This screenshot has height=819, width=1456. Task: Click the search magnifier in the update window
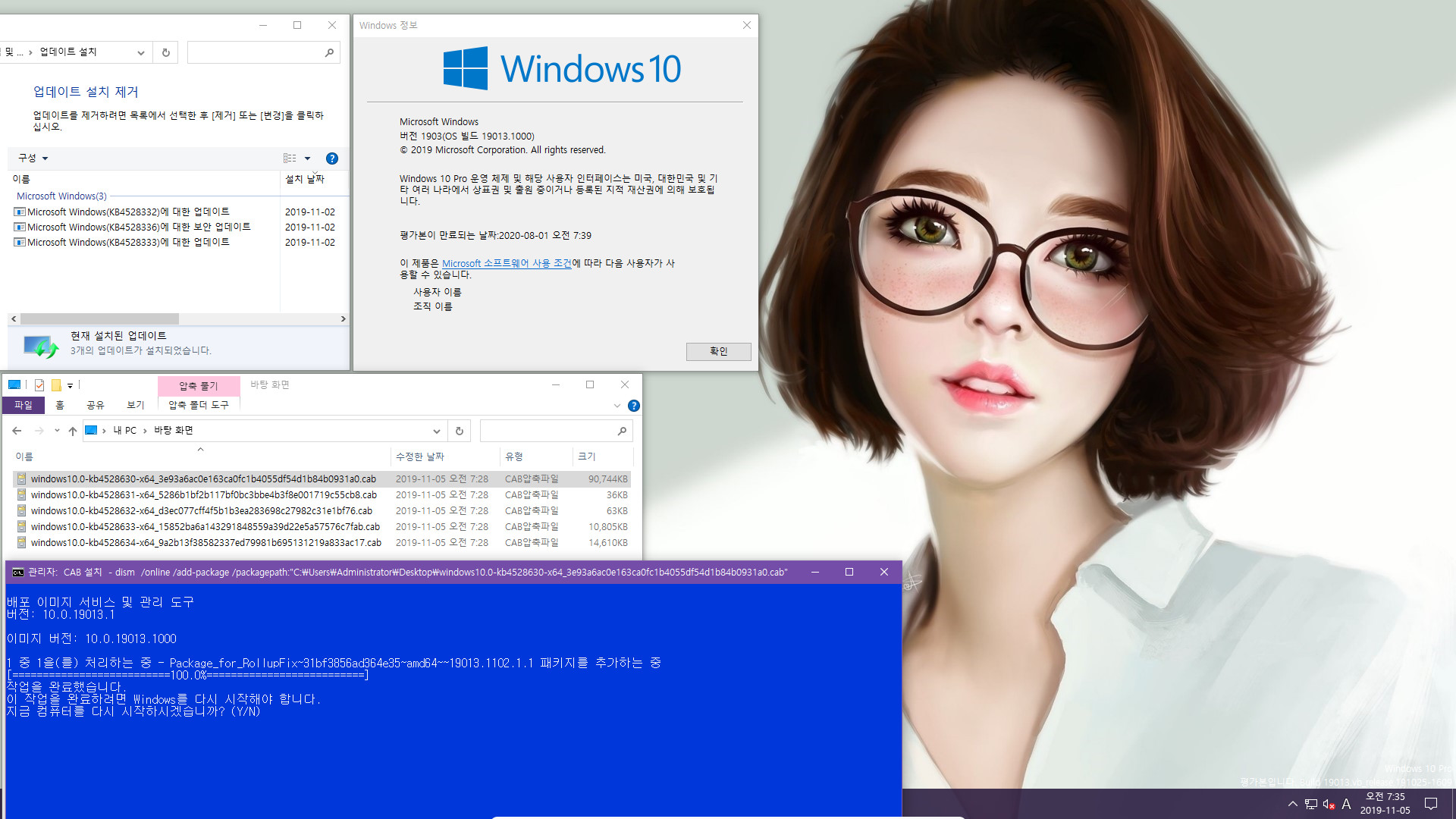329,52
